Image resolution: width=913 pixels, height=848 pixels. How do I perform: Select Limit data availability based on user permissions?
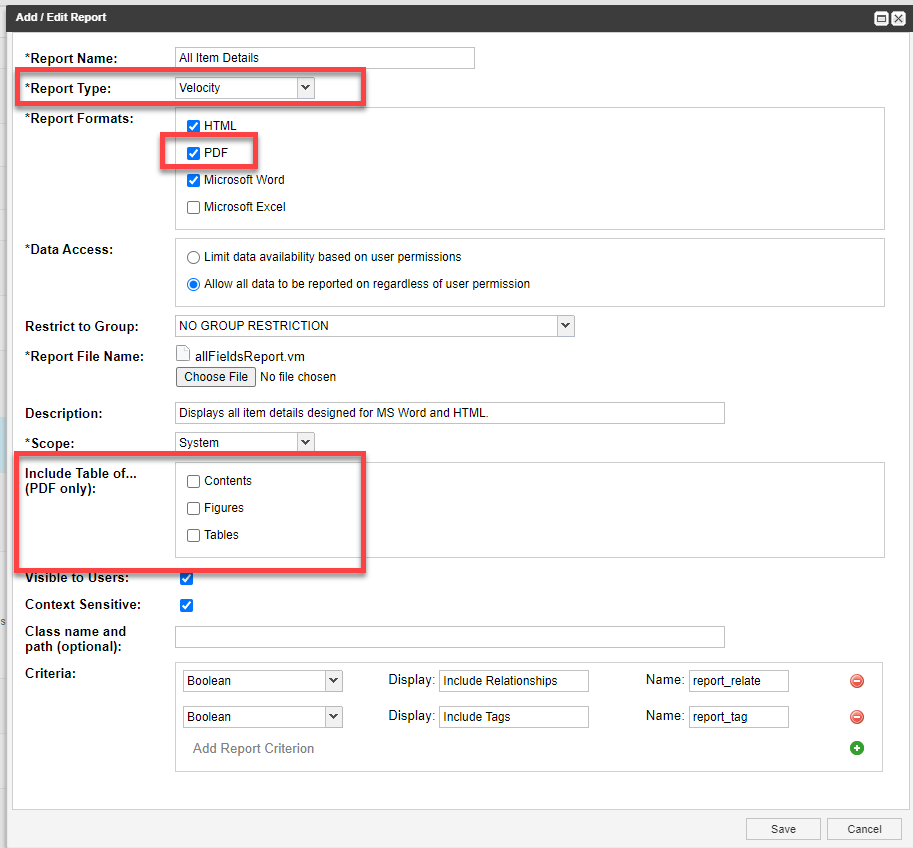point(193,257)
